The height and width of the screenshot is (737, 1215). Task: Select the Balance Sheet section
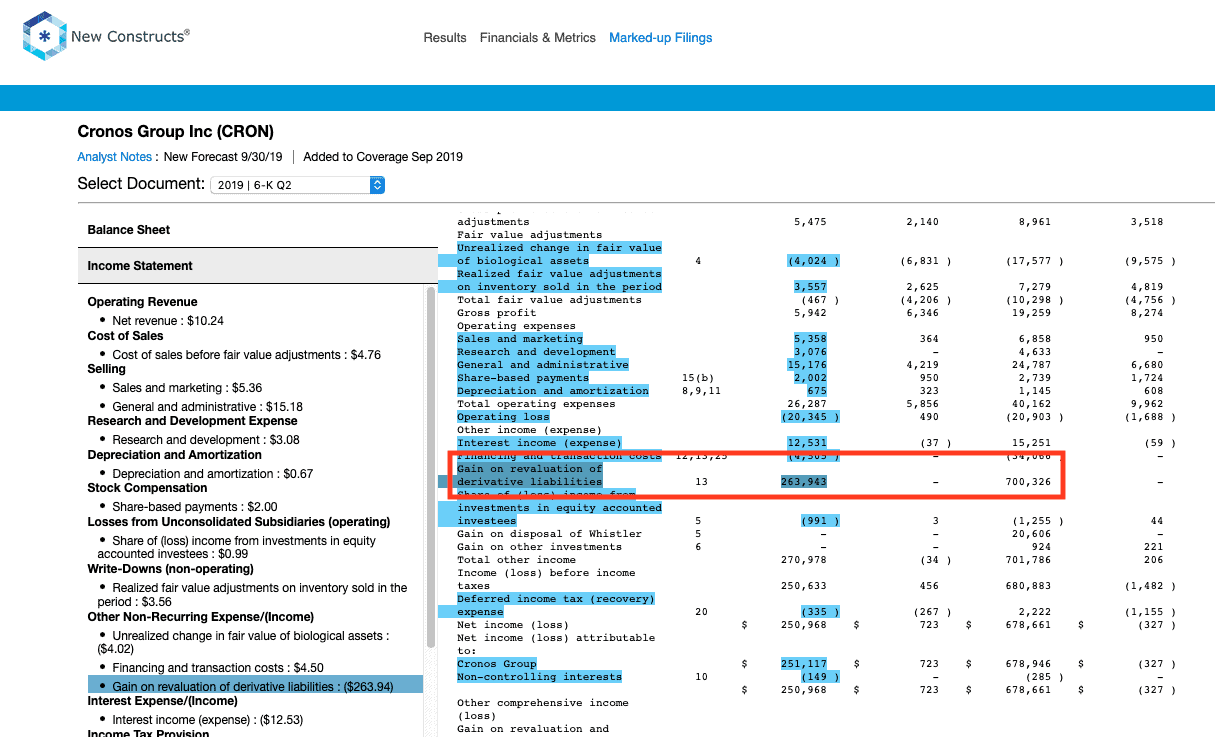tap(258, 230)
